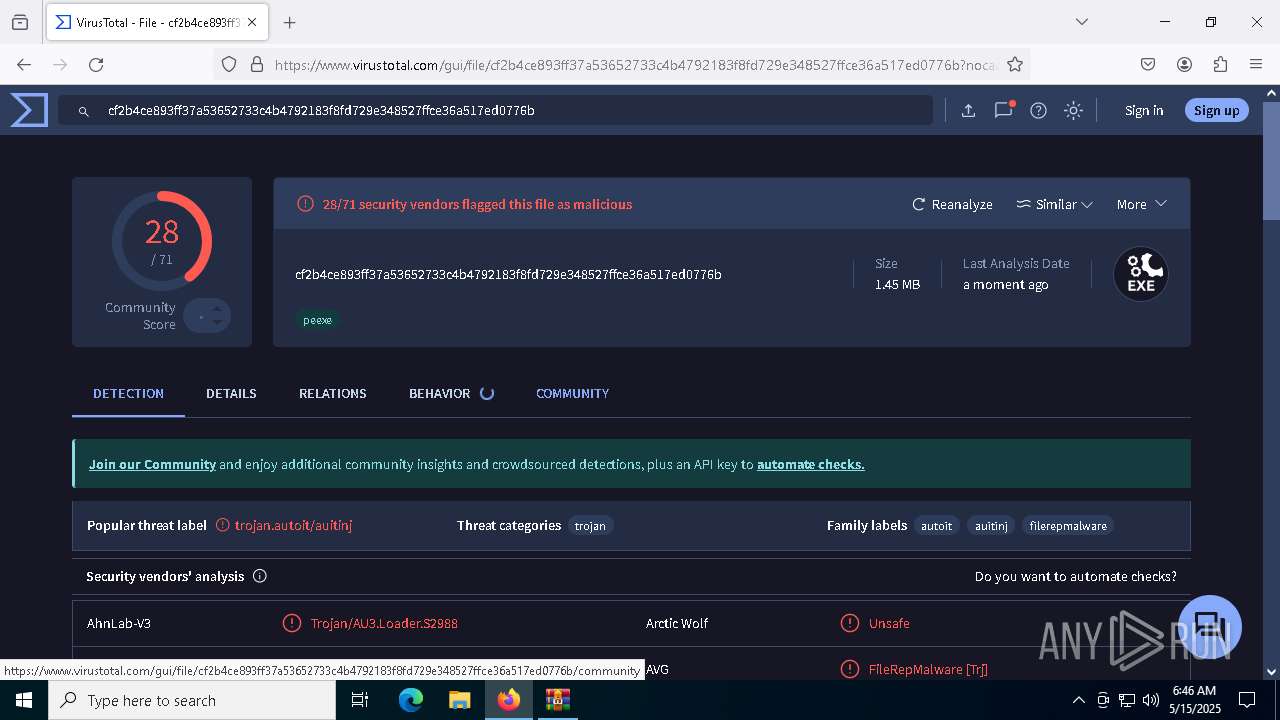Screen dimensions: 1280x720
Task: Click the peexe tag
Action: pos(317,320)
